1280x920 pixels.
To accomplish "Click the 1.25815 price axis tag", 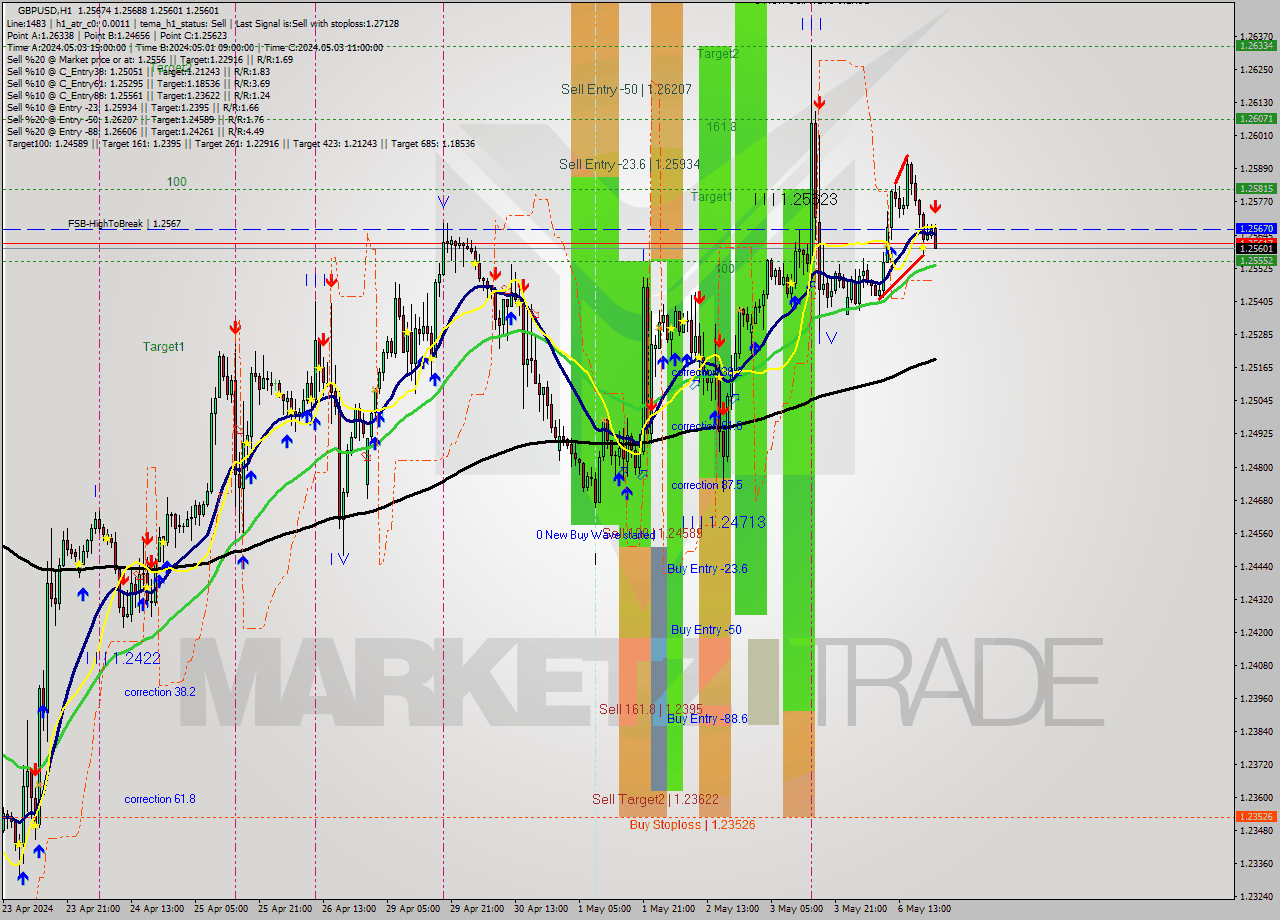I will tap(1256, 188).
